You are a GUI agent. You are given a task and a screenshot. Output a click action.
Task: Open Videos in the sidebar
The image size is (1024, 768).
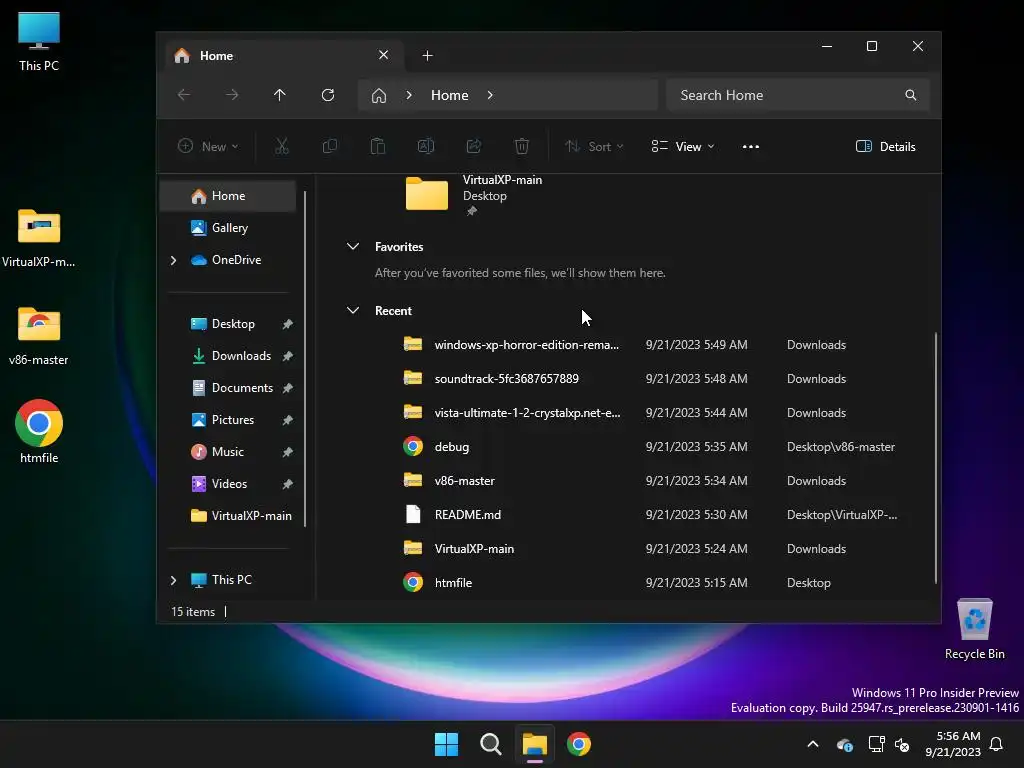[x=228, y=484]
